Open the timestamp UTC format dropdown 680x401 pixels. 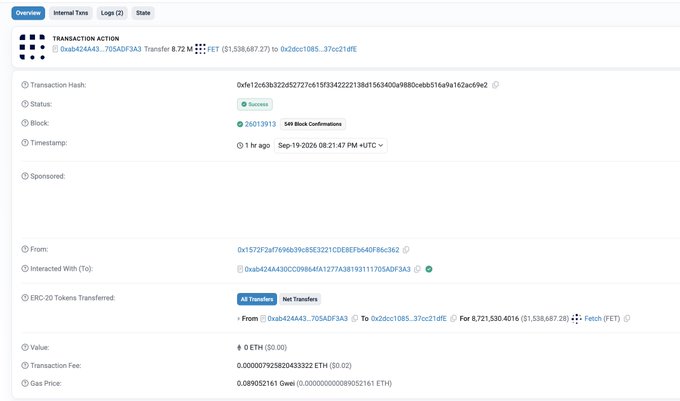330,145
